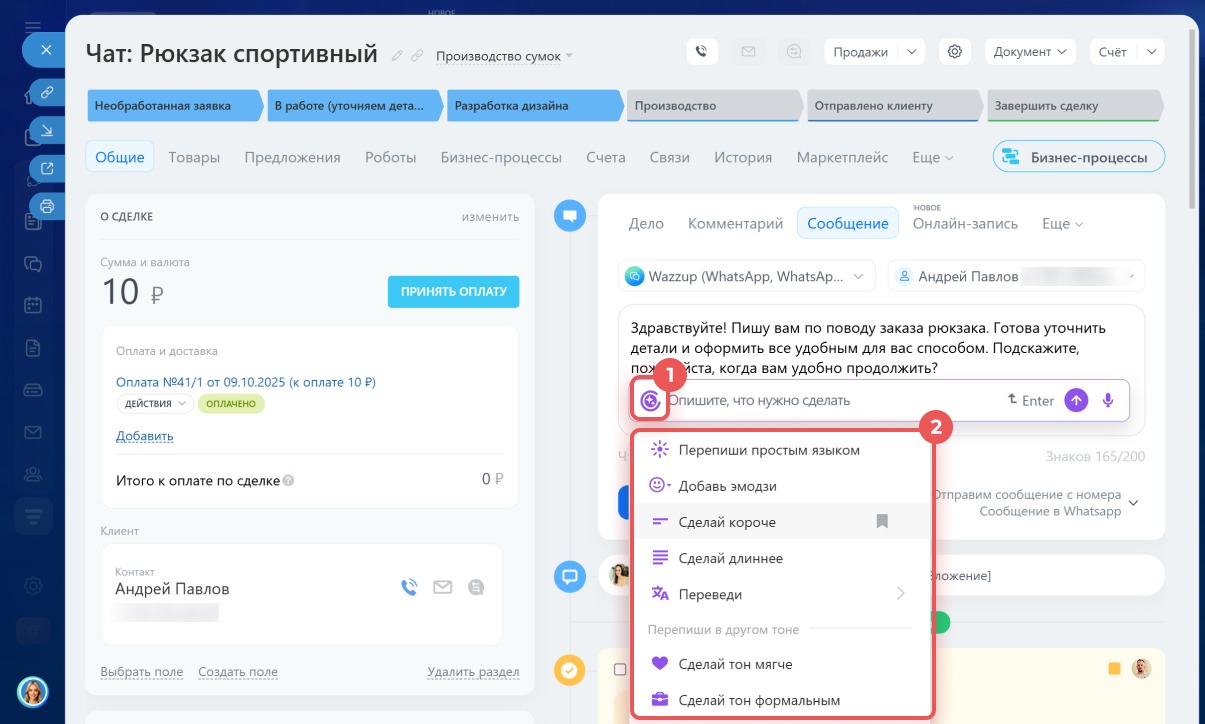Select the Необработанная заявка stage
The image size is (1205, 724).
(175, 105)
